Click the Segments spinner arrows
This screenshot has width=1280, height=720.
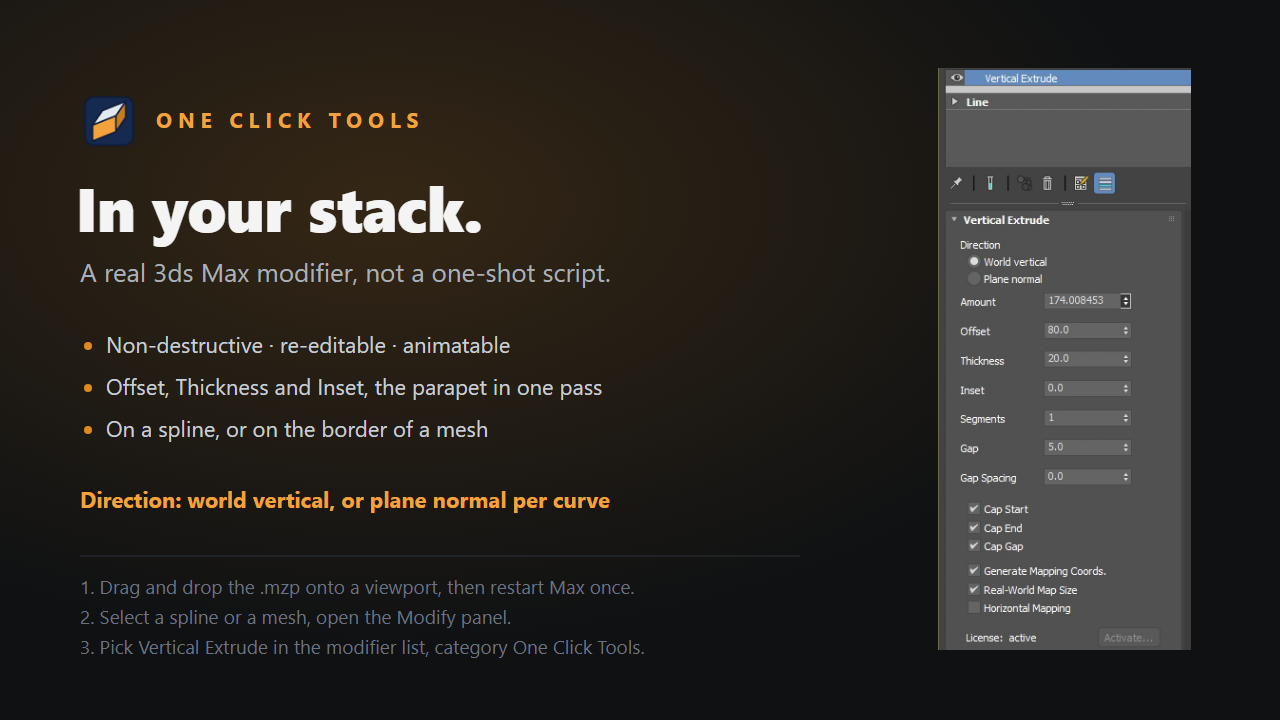(1126, 418)
